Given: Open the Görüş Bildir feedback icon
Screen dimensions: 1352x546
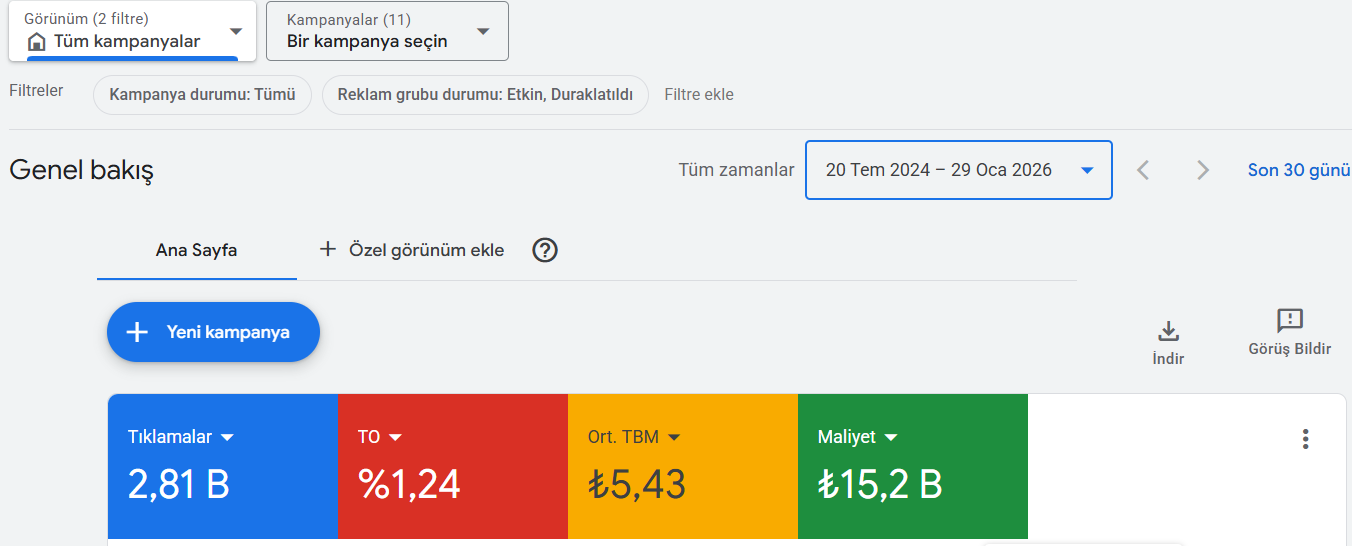Looking at the screenshot, I should [1290, 321].
